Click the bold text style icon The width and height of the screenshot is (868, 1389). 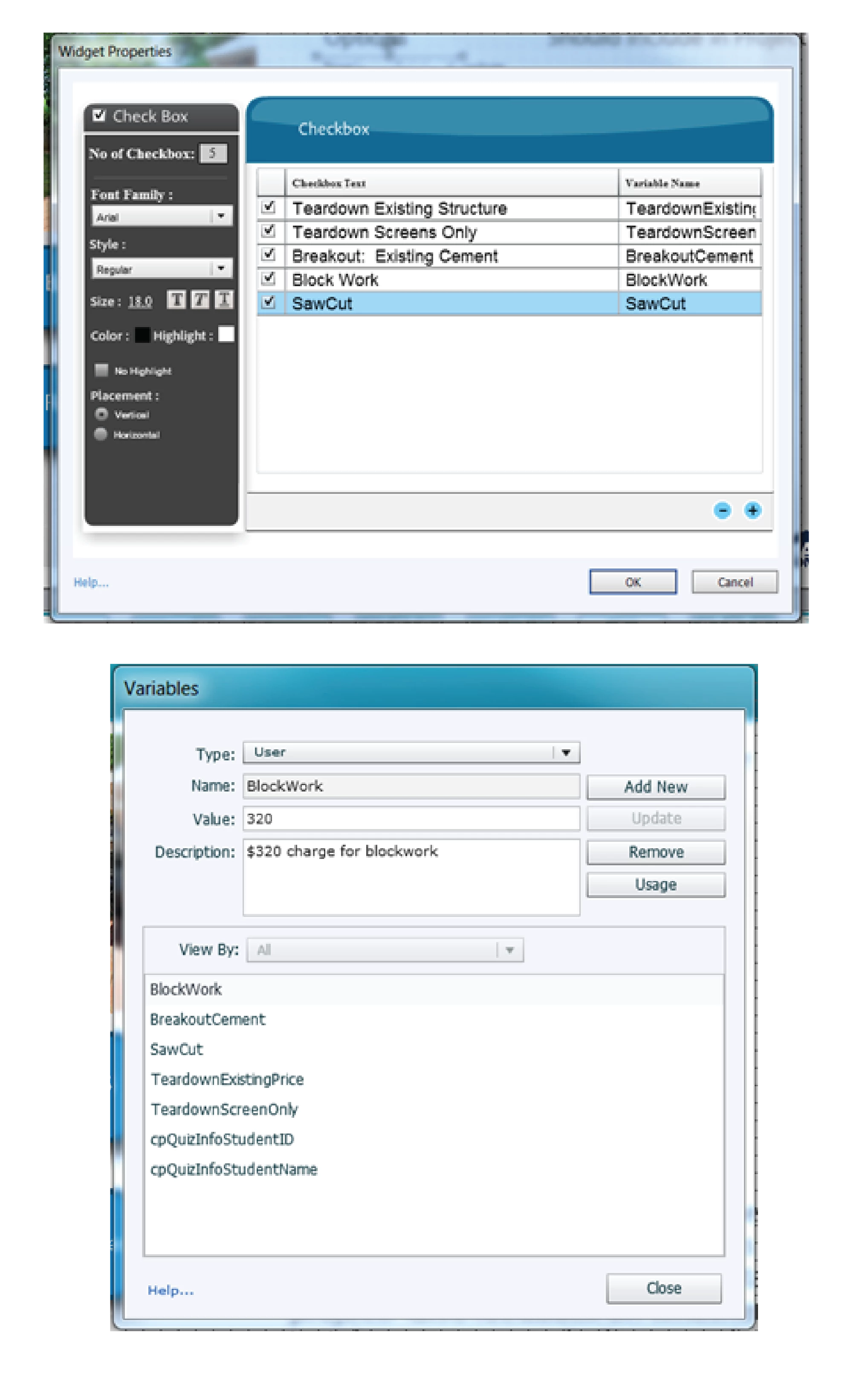coord(176,300)
